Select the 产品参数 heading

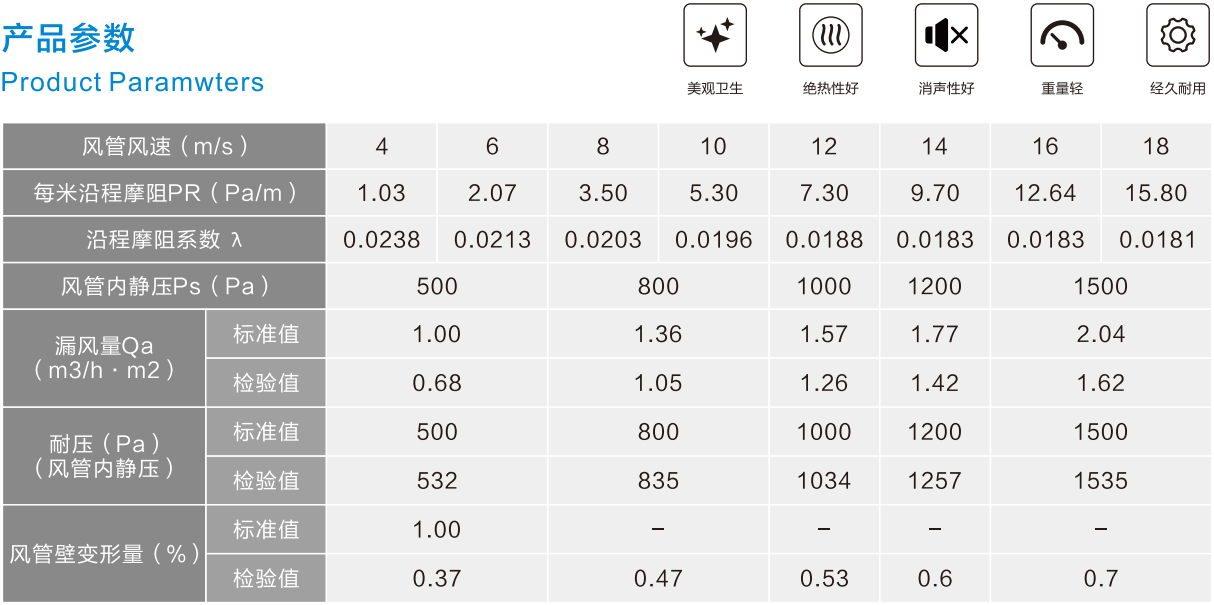(x=68, y=37)
